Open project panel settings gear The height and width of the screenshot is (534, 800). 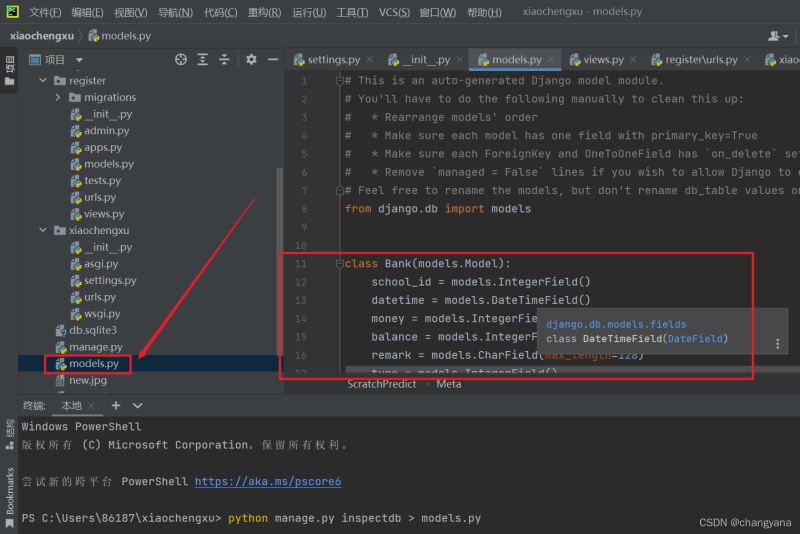251,60
